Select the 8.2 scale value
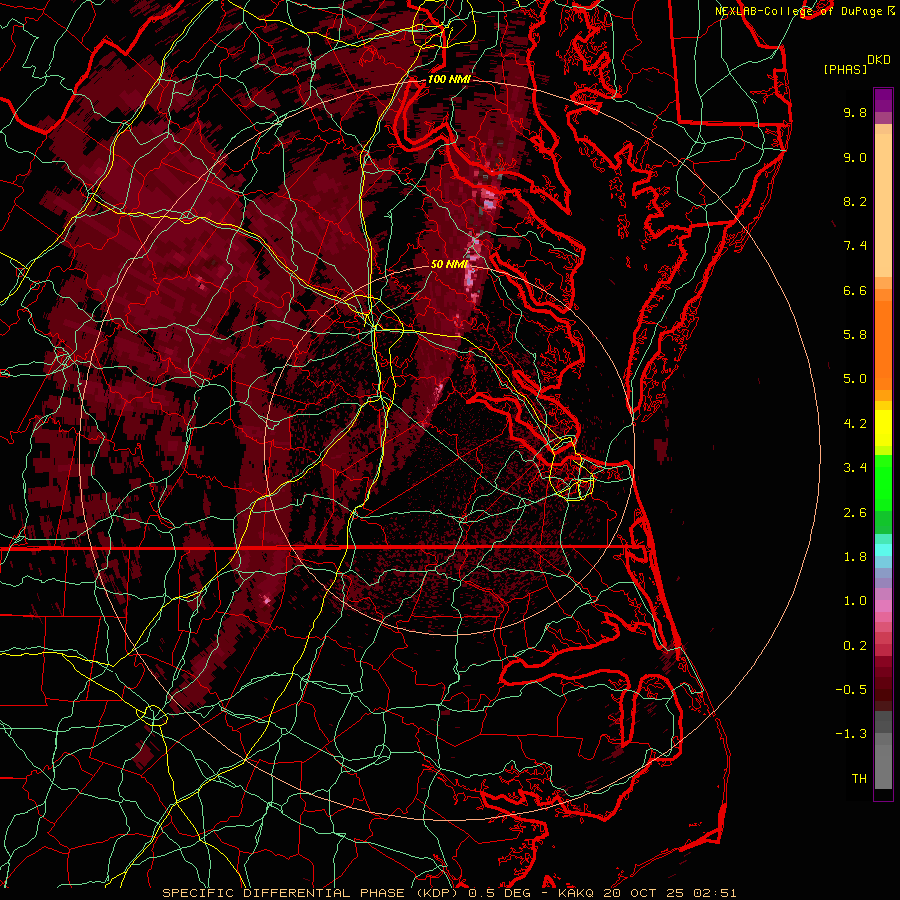The image size is (900, 900). (855, 201)
